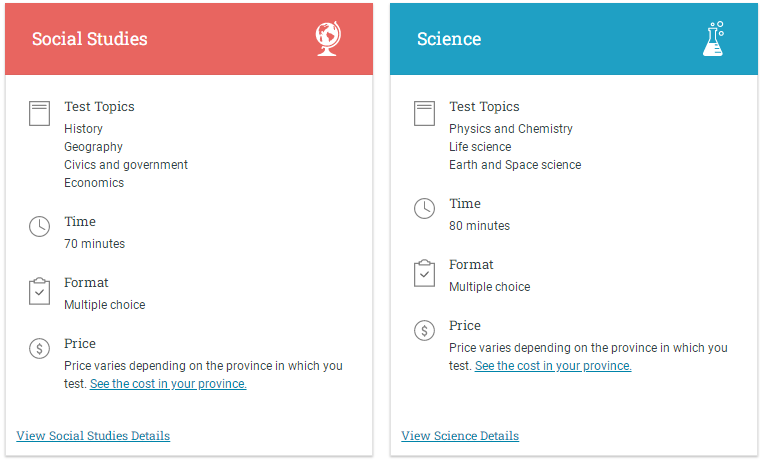The height and width of the screenshot is (462, 760).
Task: Click the Social Studies Test Topics document icon
Action: (39, 113)
